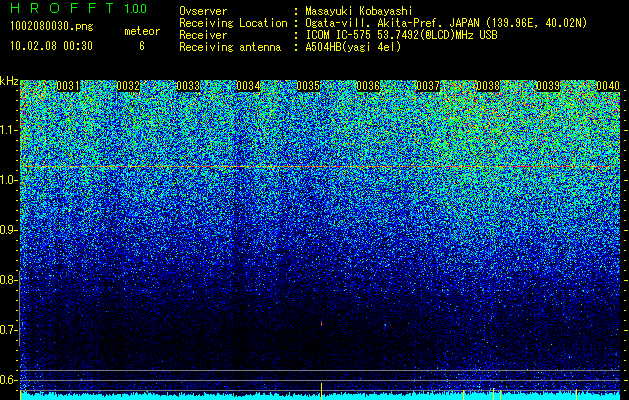Click the 'Ovserver' field label
629x400 pixels.
203,12
